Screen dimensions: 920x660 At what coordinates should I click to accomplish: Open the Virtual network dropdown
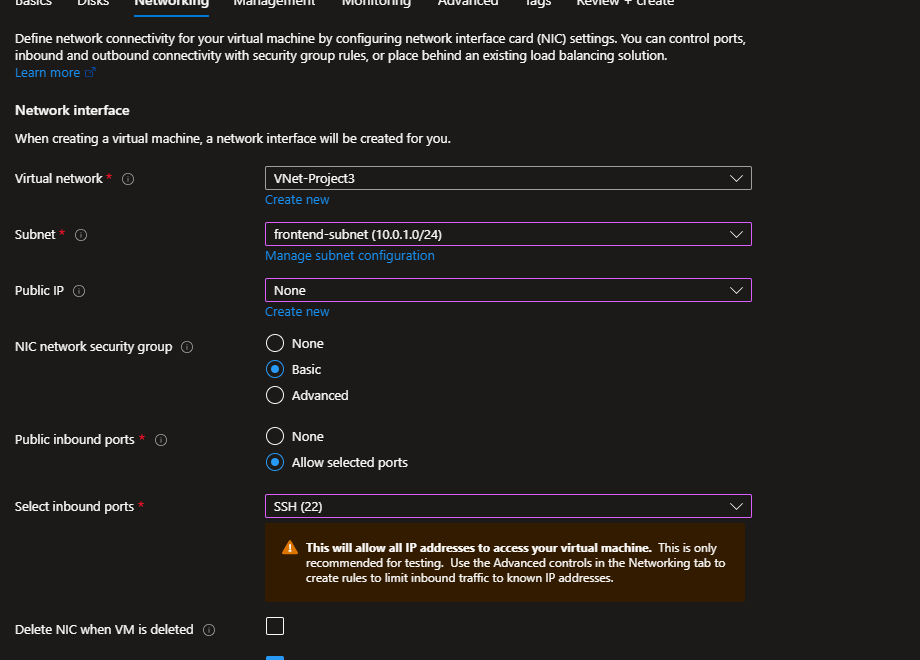tap(507, 178)
